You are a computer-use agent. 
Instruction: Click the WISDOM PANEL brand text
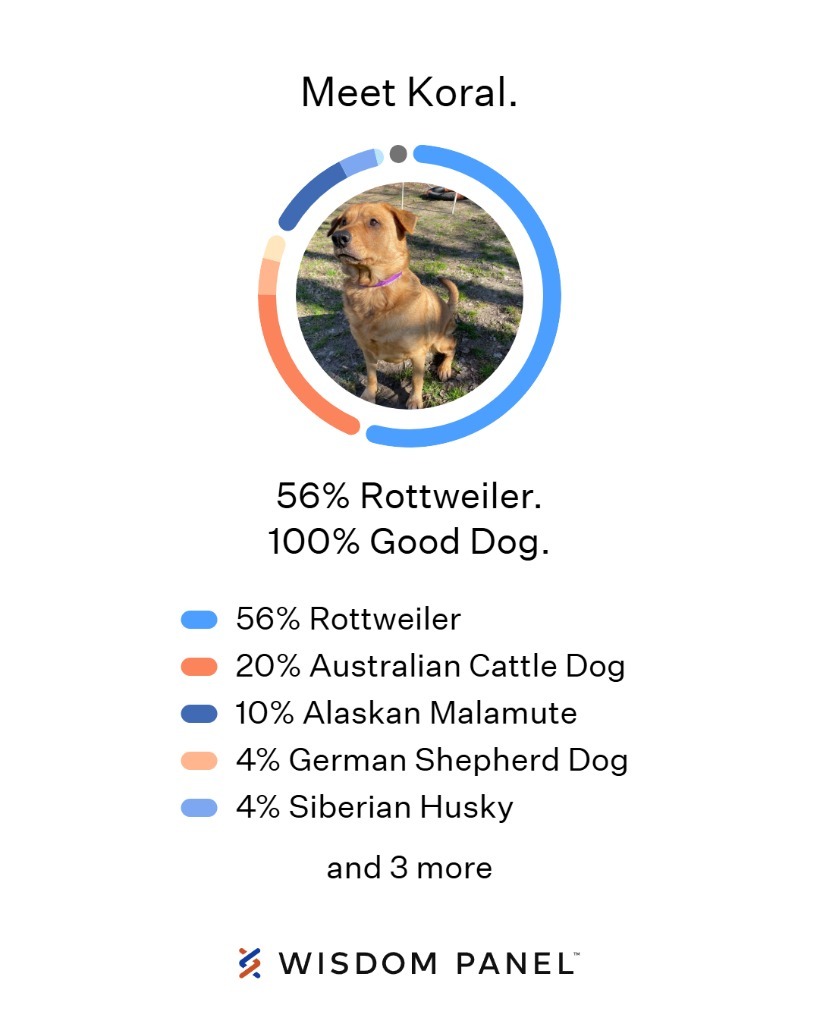(x=428, y=964)
